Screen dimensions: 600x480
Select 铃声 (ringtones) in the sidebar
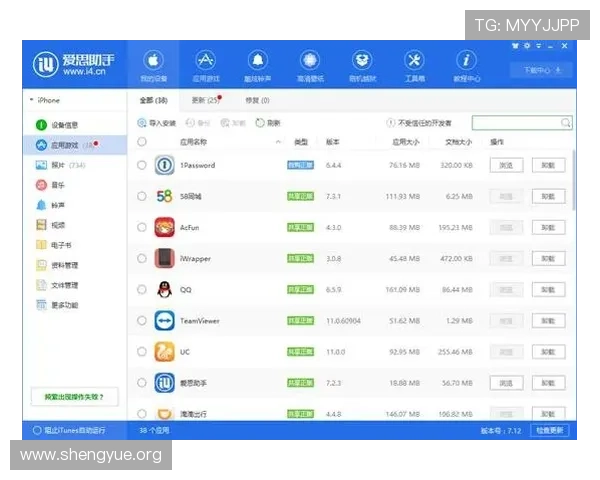click(x=50, y=205)
